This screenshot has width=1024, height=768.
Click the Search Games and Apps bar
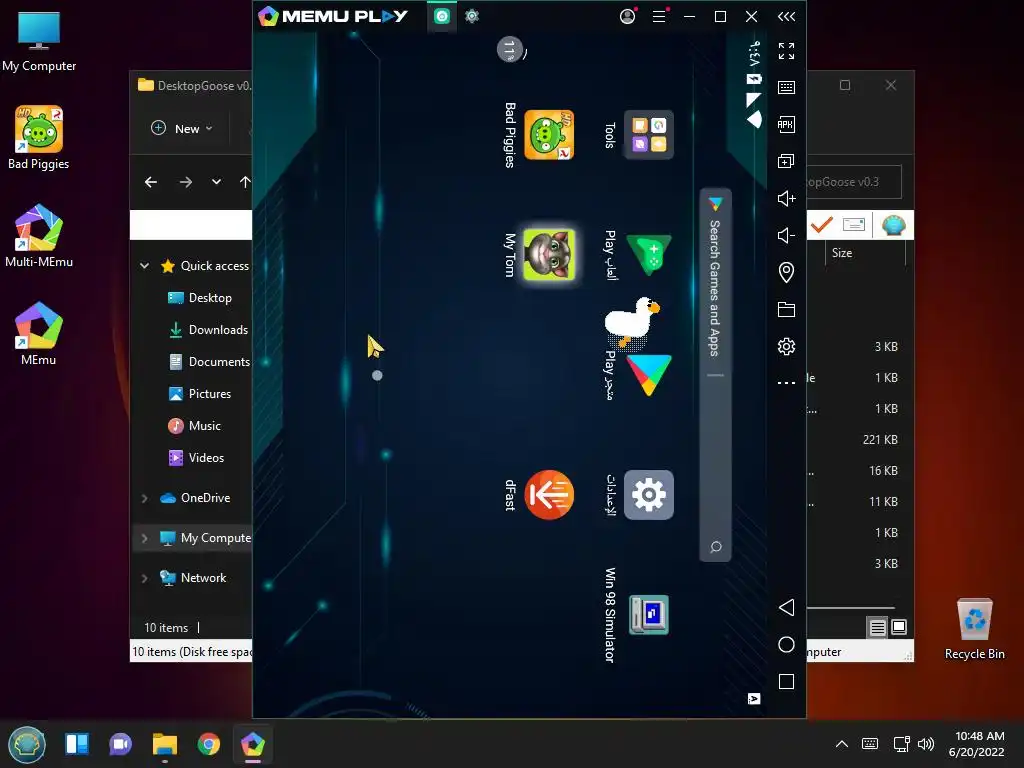point(715,375)
